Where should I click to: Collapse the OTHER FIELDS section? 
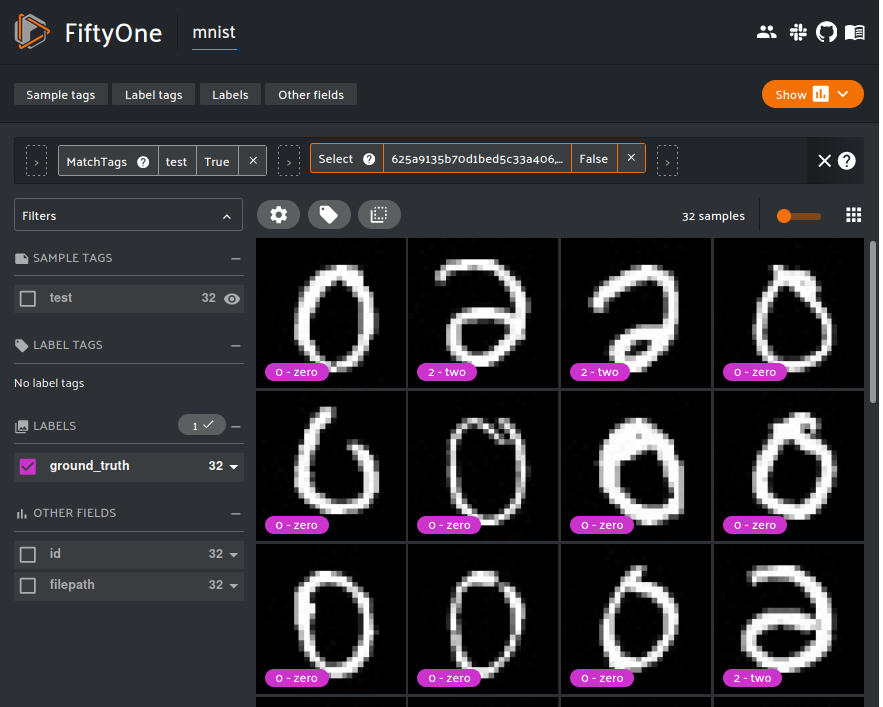(235, 514)
